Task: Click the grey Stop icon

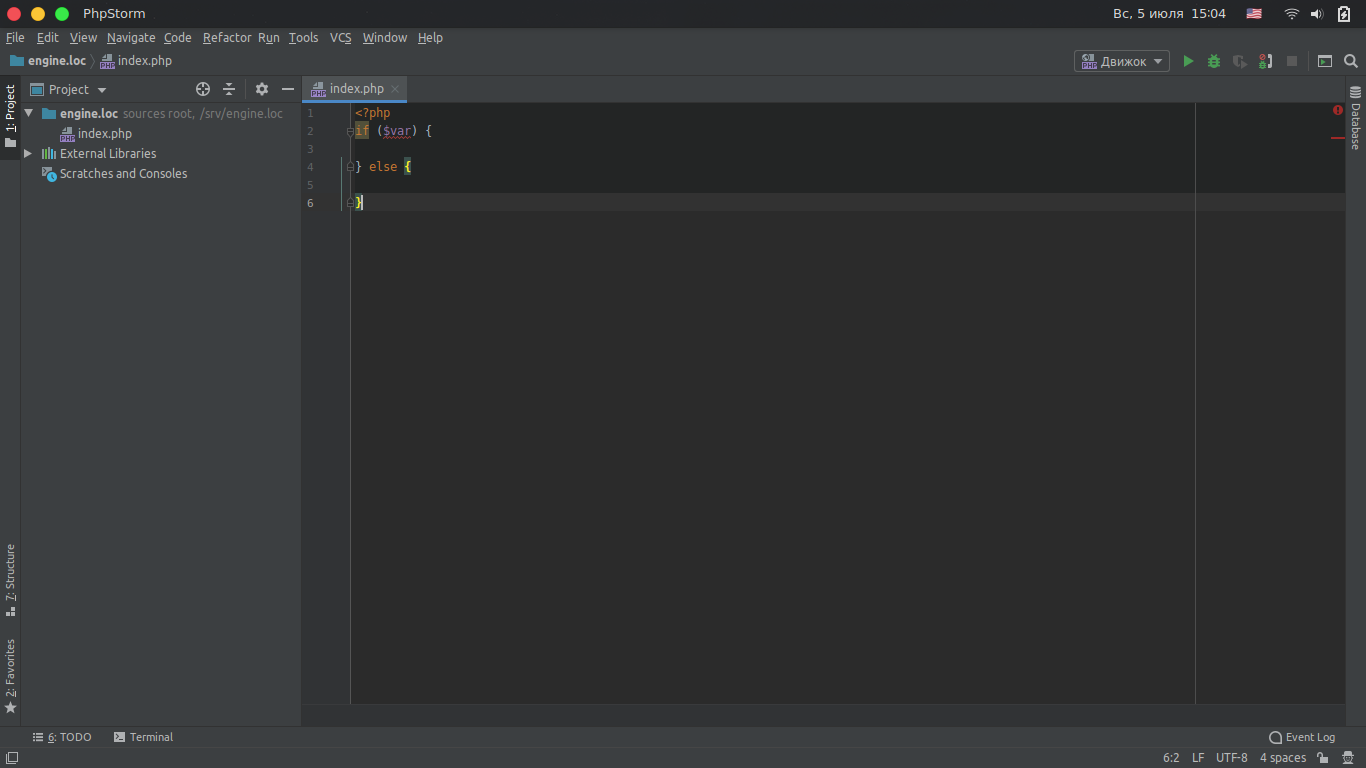Action: click(x=1292, y=61)
